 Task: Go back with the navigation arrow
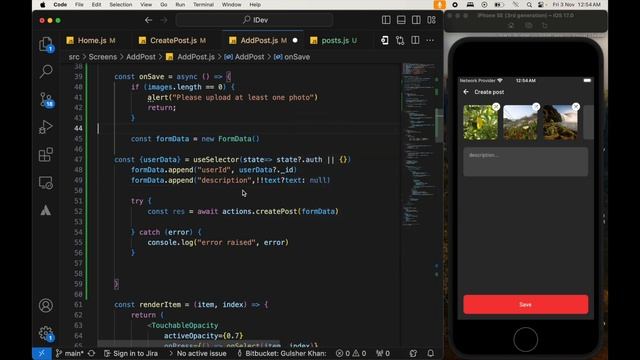[x=148, y=20]
